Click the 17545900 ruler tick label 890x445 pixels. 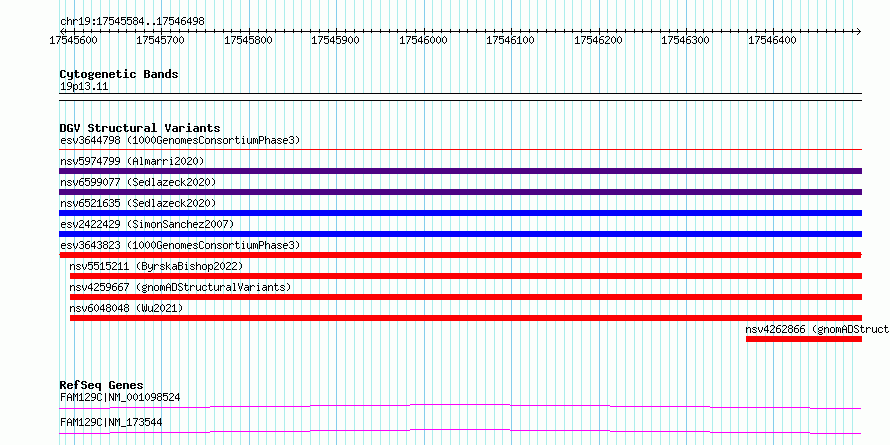pyautogui.click(x=335, y=40)
